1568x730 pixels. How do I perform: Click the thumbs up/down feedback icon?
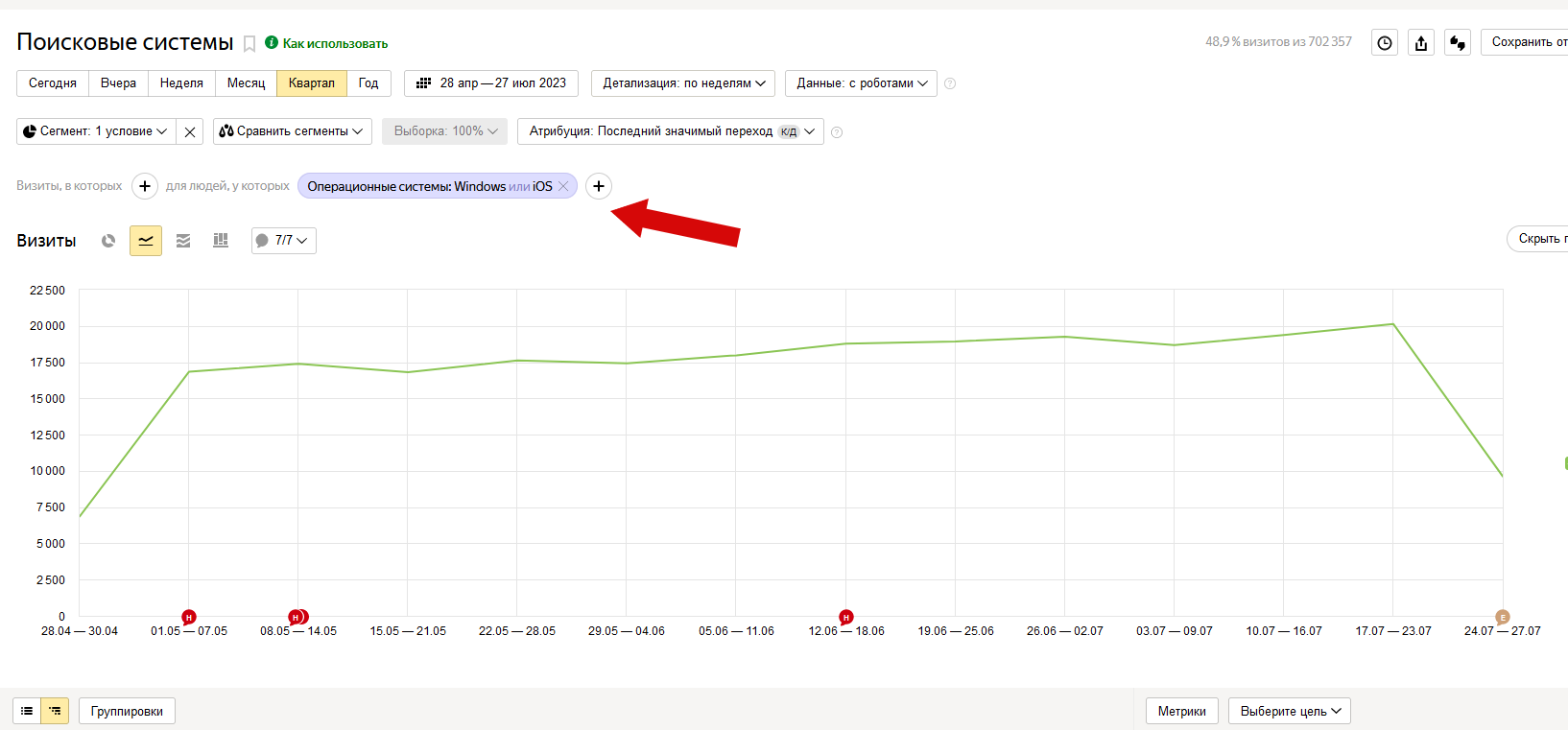pos(1458,42)
